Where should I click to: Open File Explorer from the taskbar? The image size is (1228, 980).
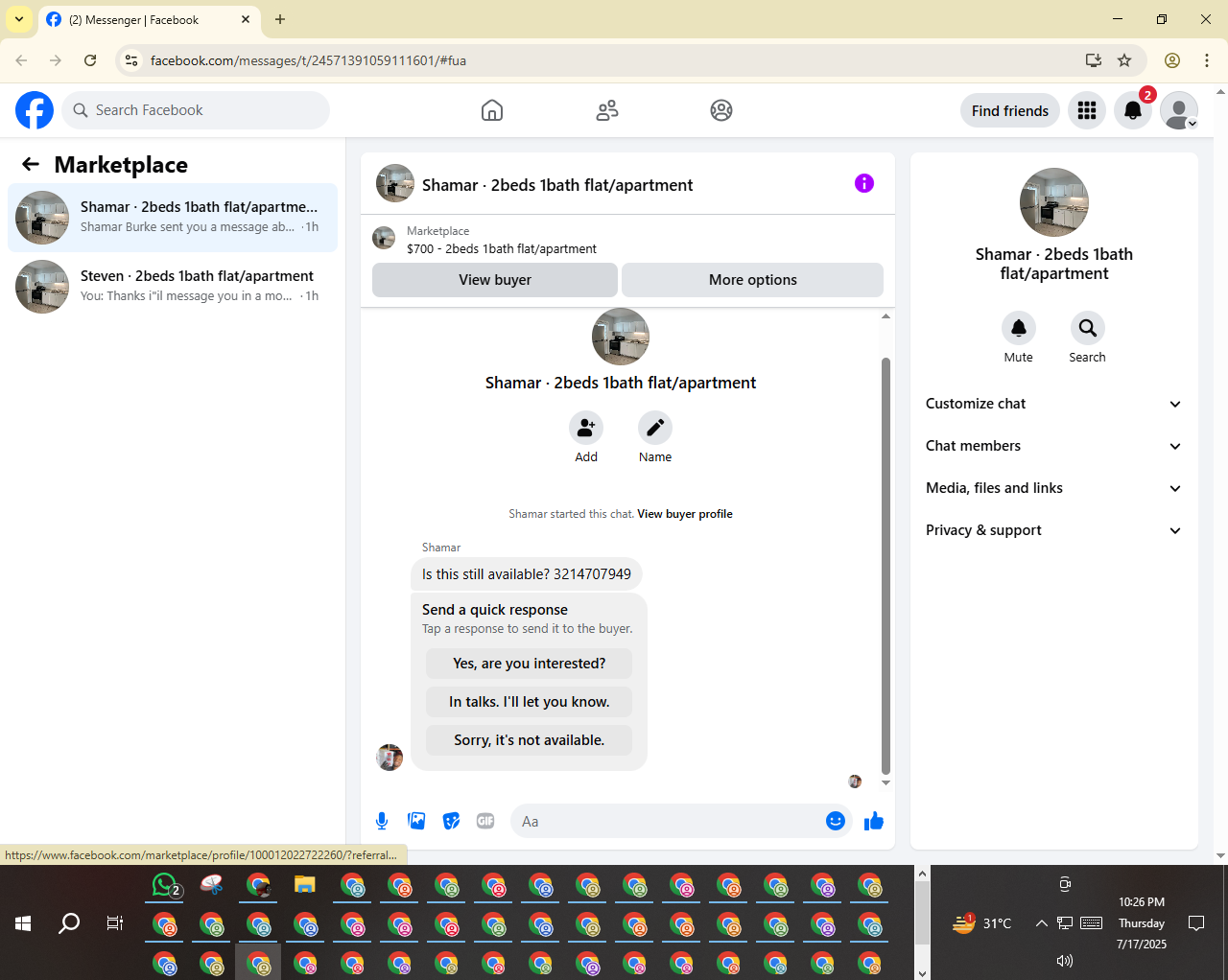click(305, 885)
